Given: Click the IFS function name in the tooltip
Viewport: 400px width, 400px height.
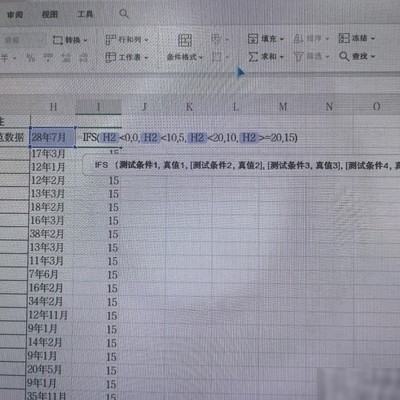Looking at the screenshot, I should click(x=101, y=165).
